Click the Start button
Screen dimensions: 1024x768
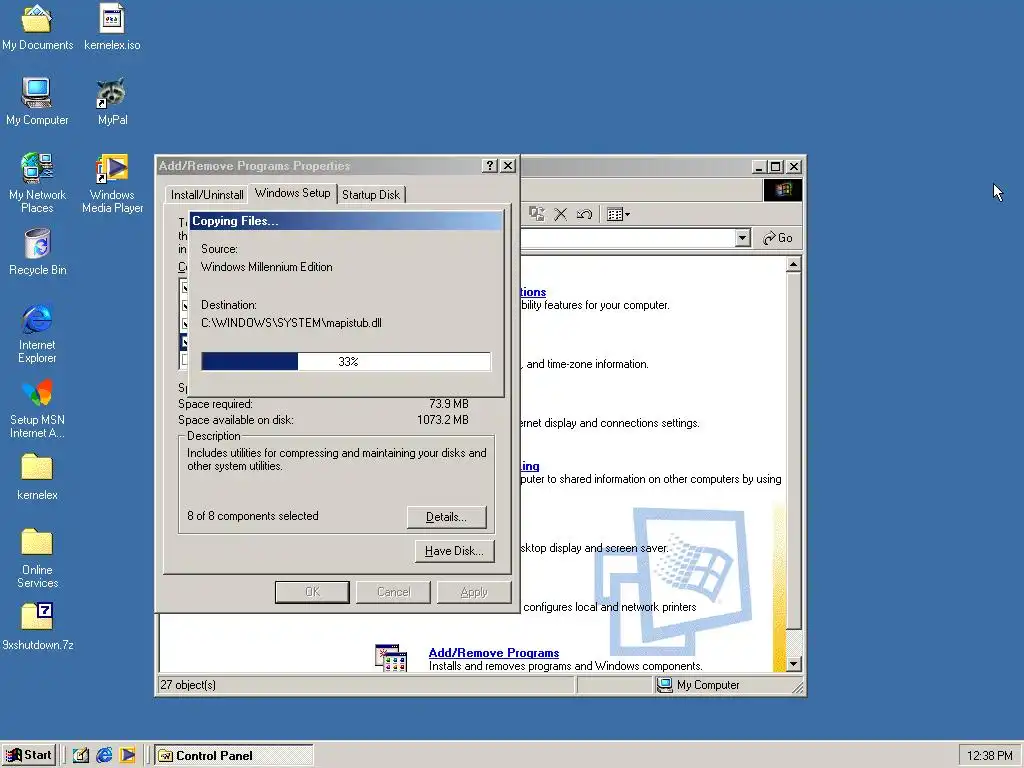[29, 755]
